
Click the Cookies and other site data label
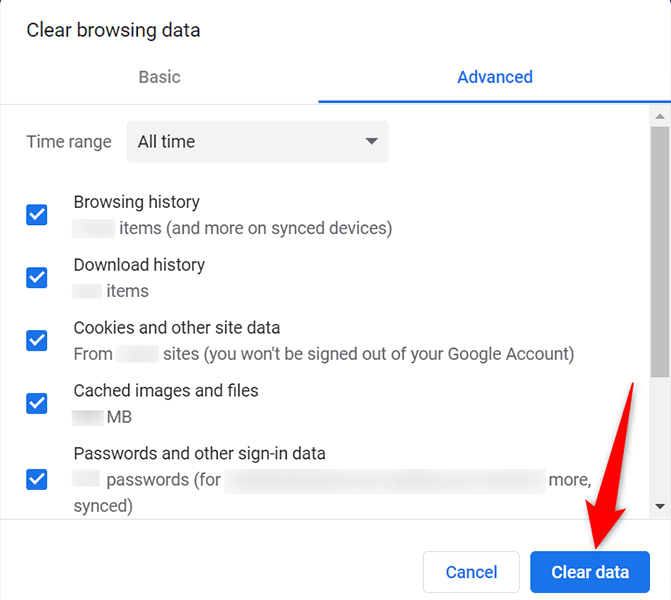(x=177, y=328)
